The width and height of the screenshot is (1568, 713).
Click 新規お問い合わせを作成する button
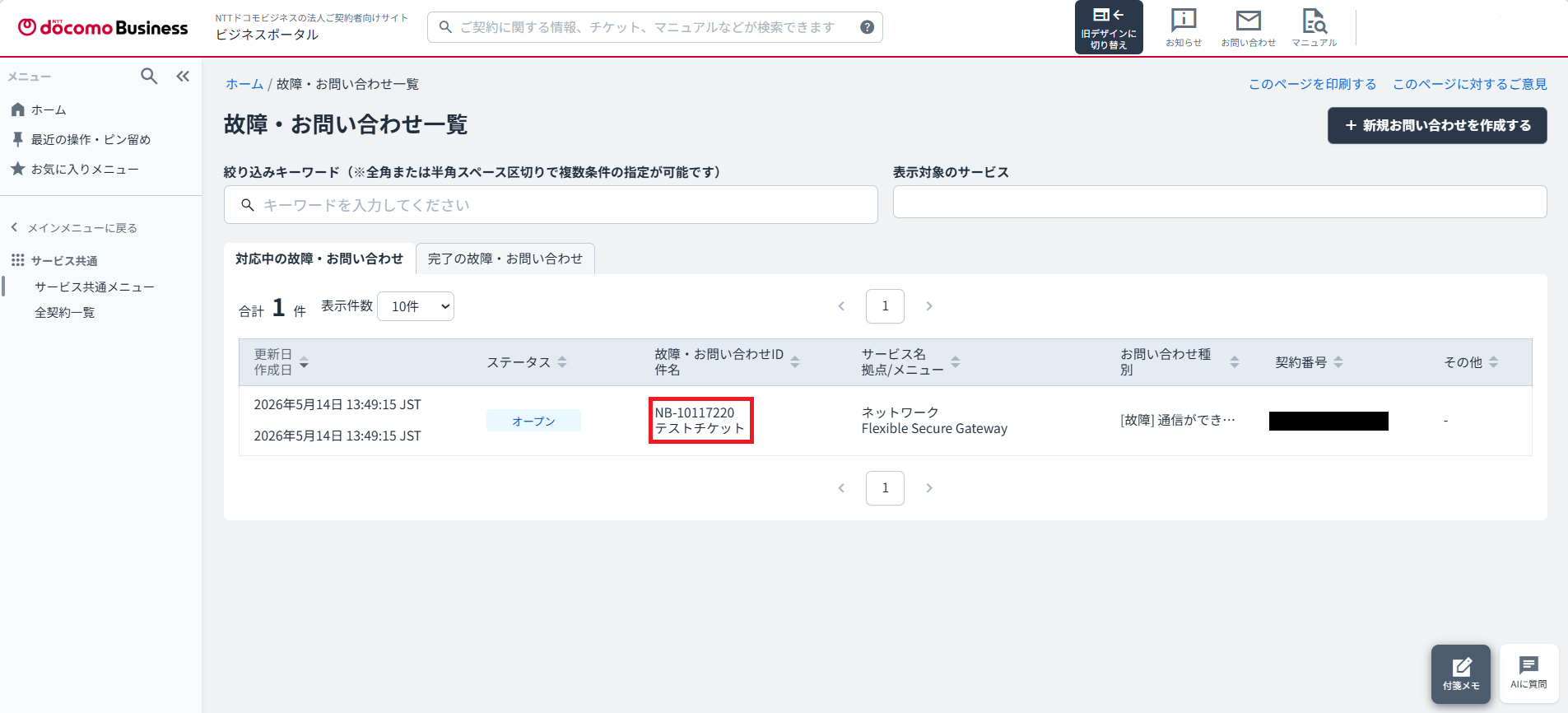click(1437, 125)
